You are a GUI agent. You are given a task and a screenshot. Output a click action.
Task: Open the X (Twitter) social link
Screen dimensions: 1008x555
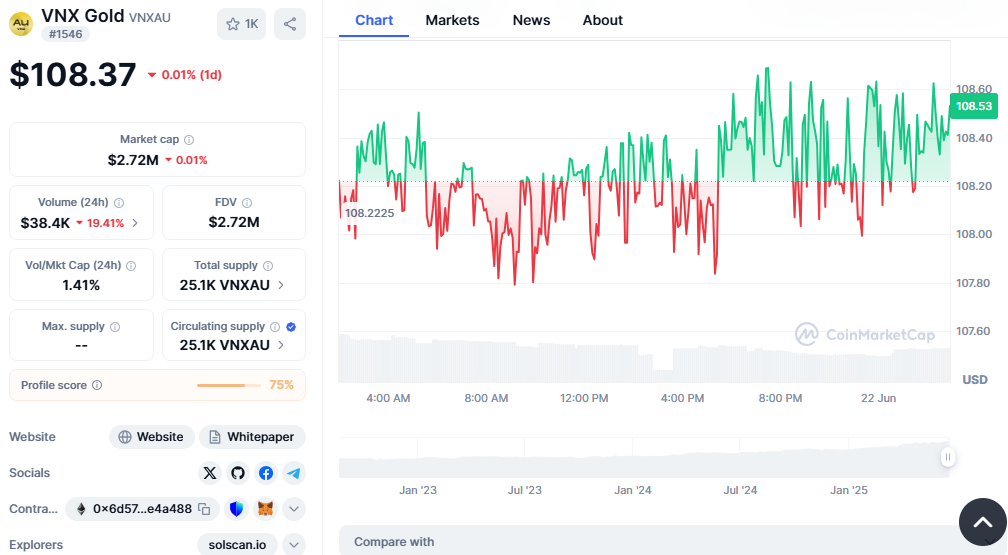pyautogui.click(x=210, y=473)
